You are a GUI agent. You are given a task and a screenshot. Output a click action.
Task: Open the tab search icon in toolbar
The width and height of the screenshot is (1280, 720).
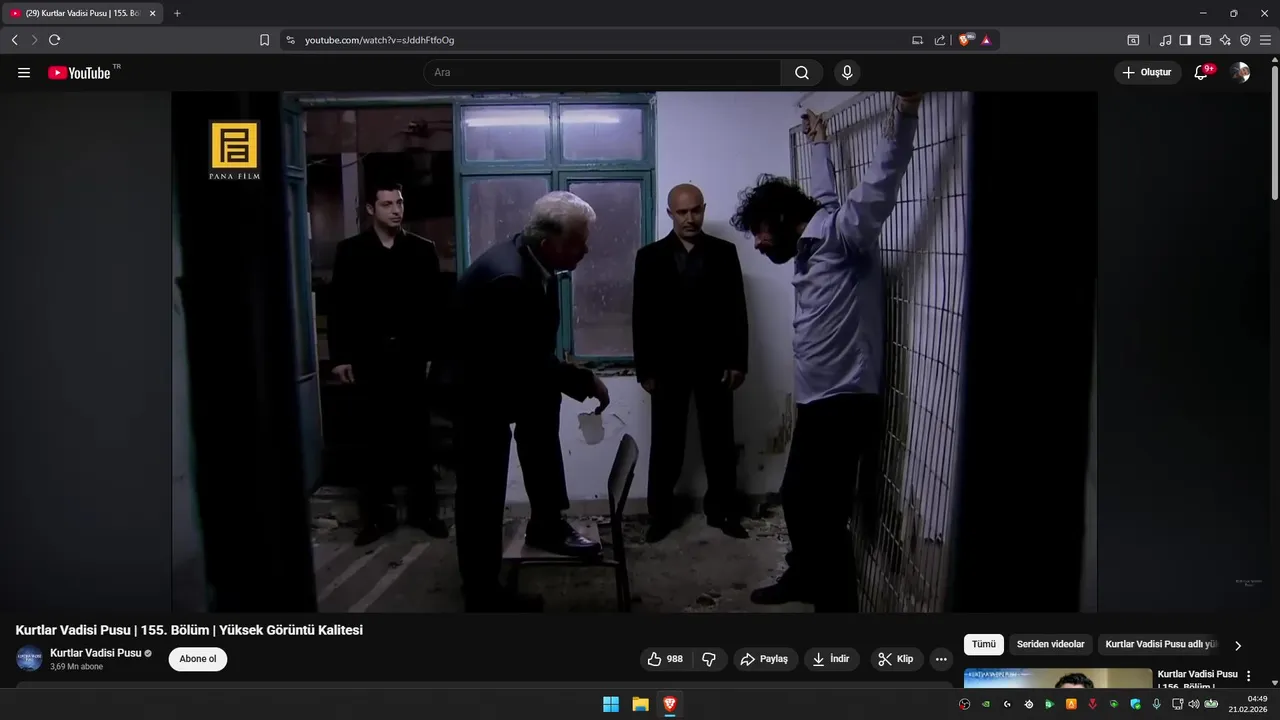point(1133,40)
